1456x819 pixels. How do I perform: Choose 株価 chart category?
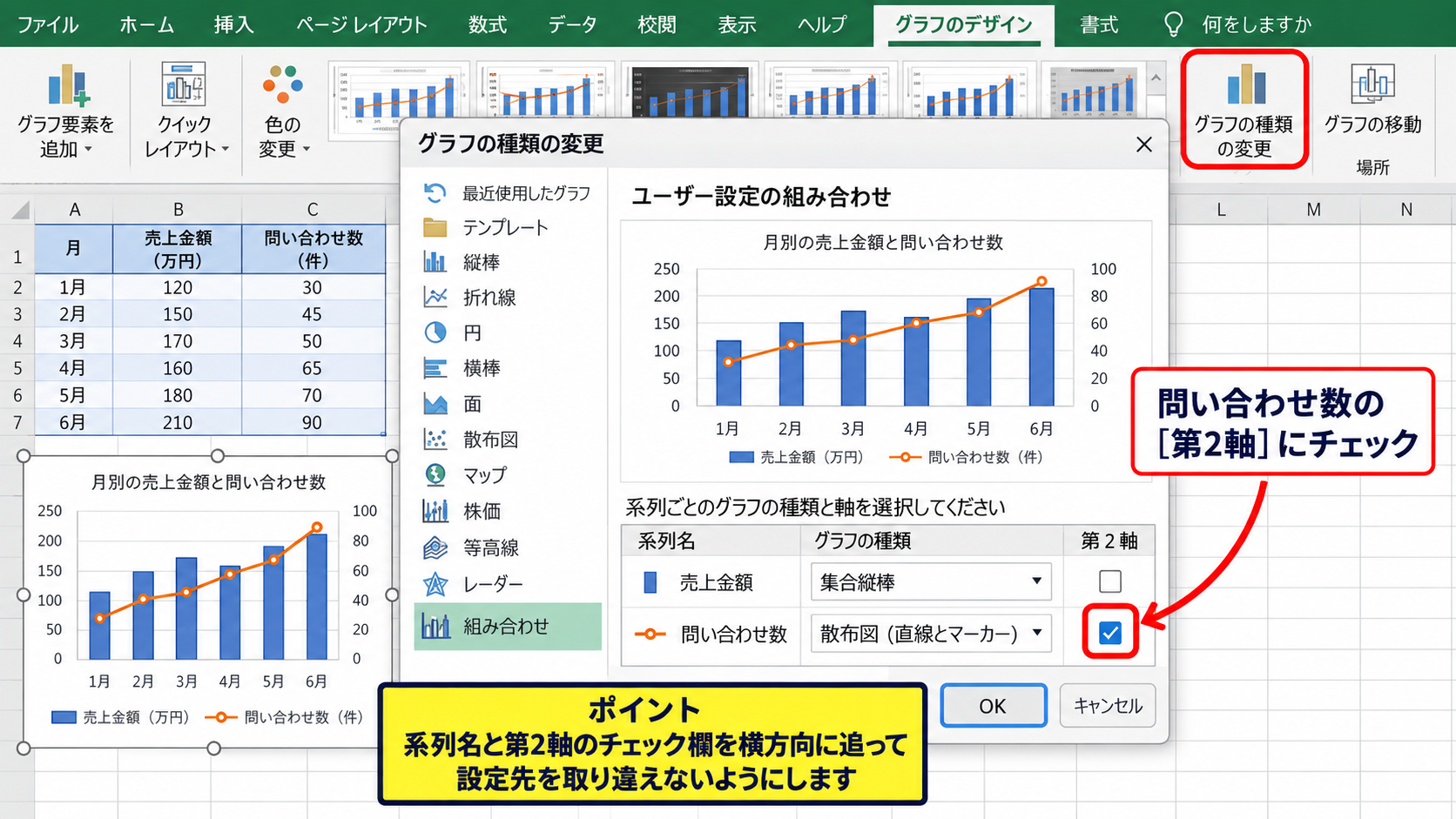click(507, 511)
